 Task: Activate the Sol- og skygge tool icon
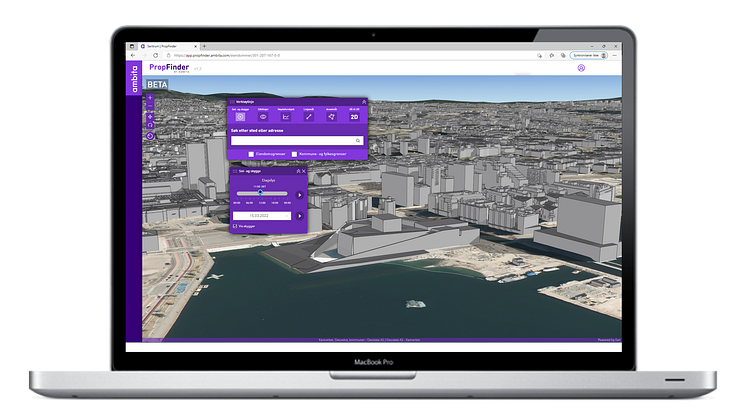coord(240,117)
